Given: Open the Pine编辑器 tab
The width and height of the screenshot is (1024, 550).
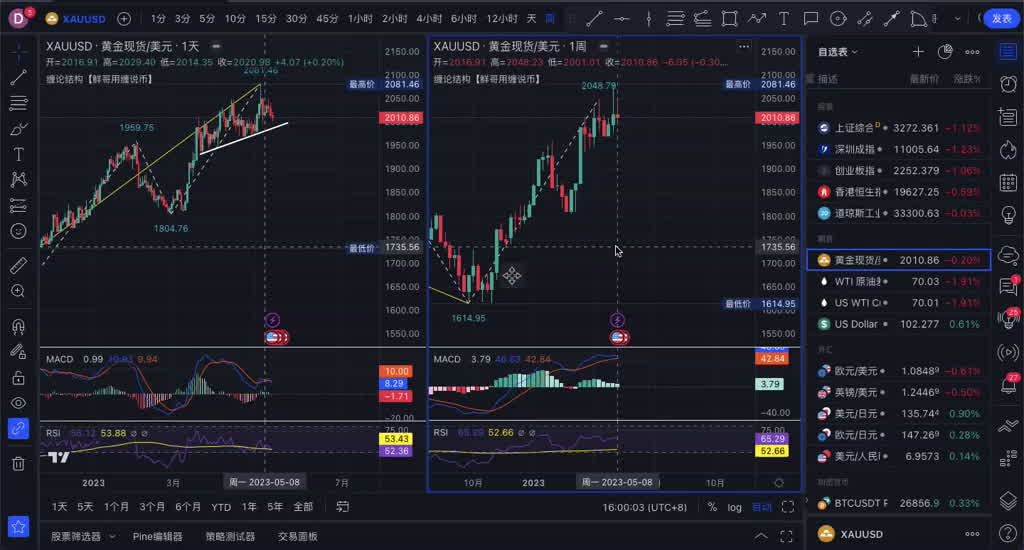Looking at the screenshot, I should click(158, 537).
